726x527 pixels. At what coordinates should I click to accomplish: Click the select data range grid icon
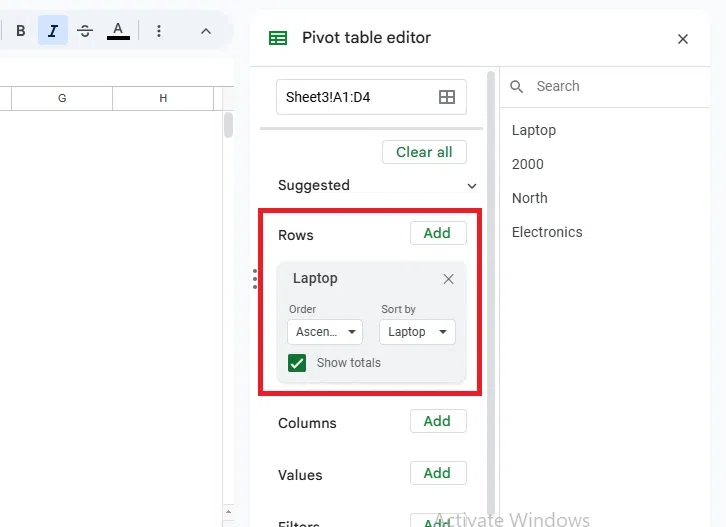447,97
